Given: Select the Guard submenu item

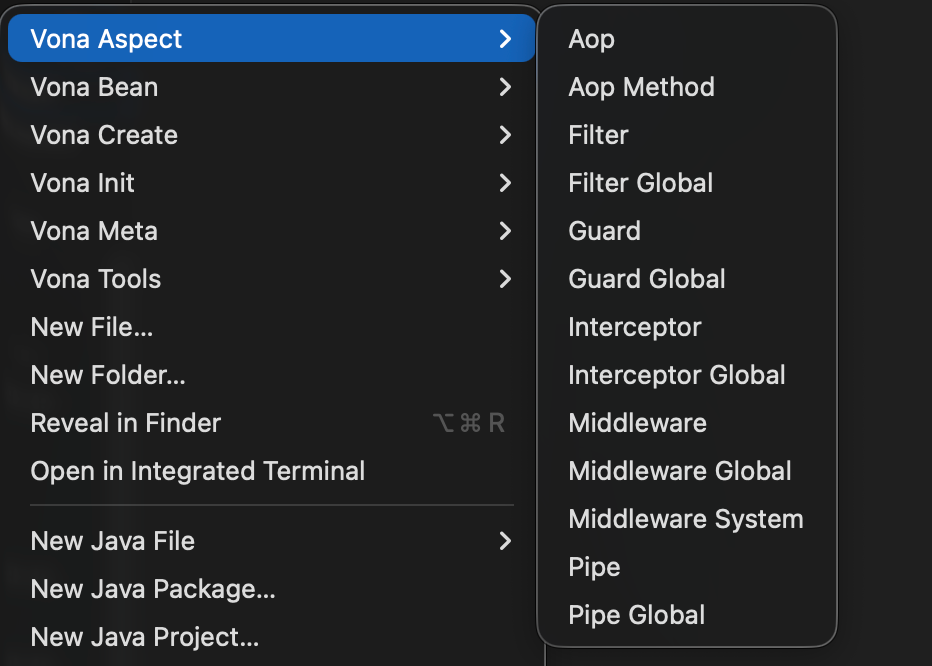Looking at the screenshot, I should pyautogui.click(x=604, y=231).
